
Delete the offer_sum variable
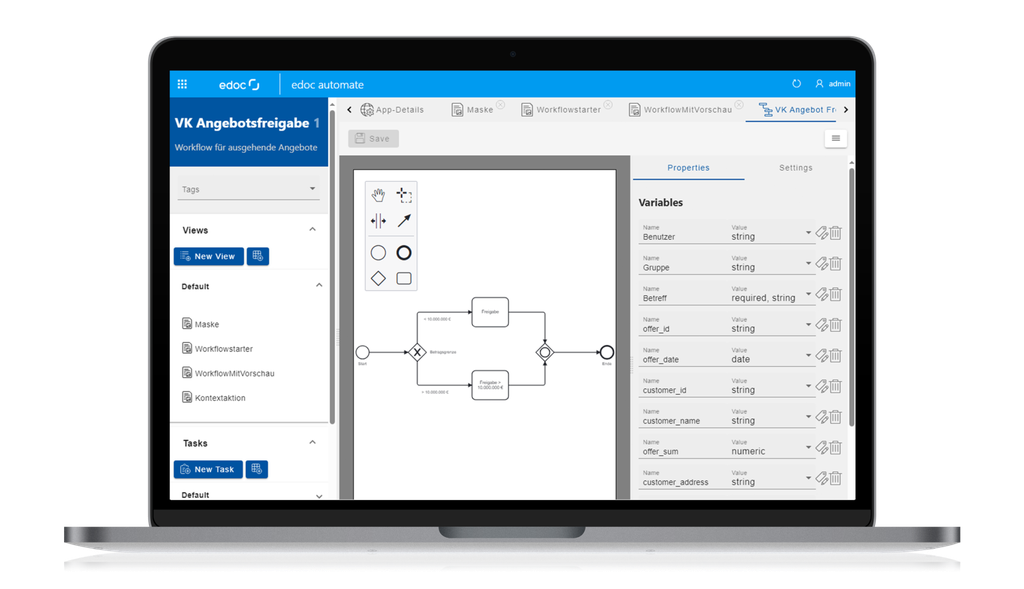tap(835, 448)
